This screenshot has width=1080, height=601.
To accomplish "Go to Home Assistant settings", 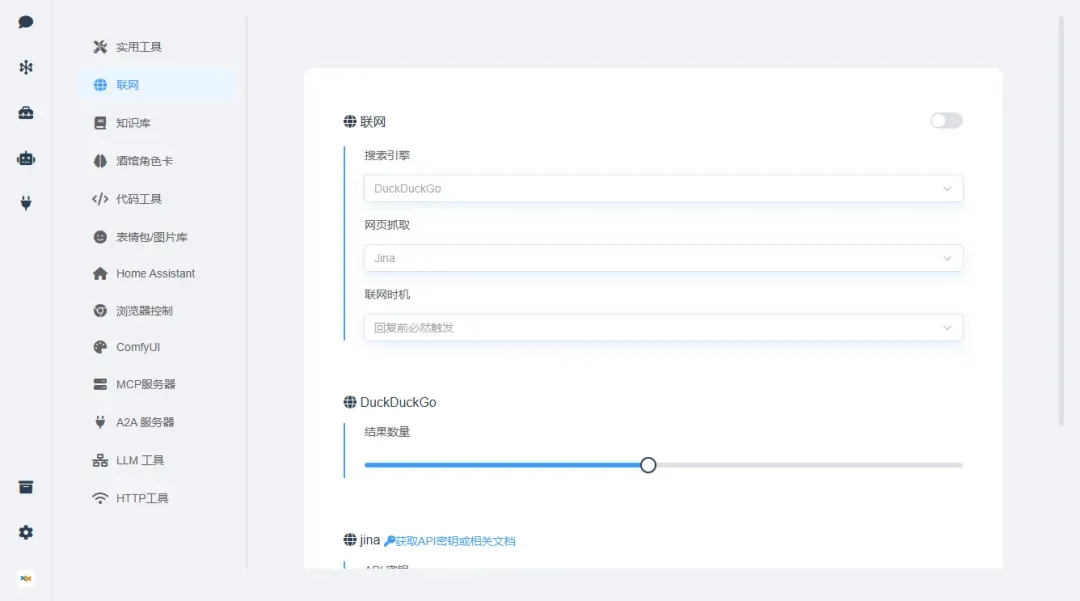I will click(x=155, y=273).
